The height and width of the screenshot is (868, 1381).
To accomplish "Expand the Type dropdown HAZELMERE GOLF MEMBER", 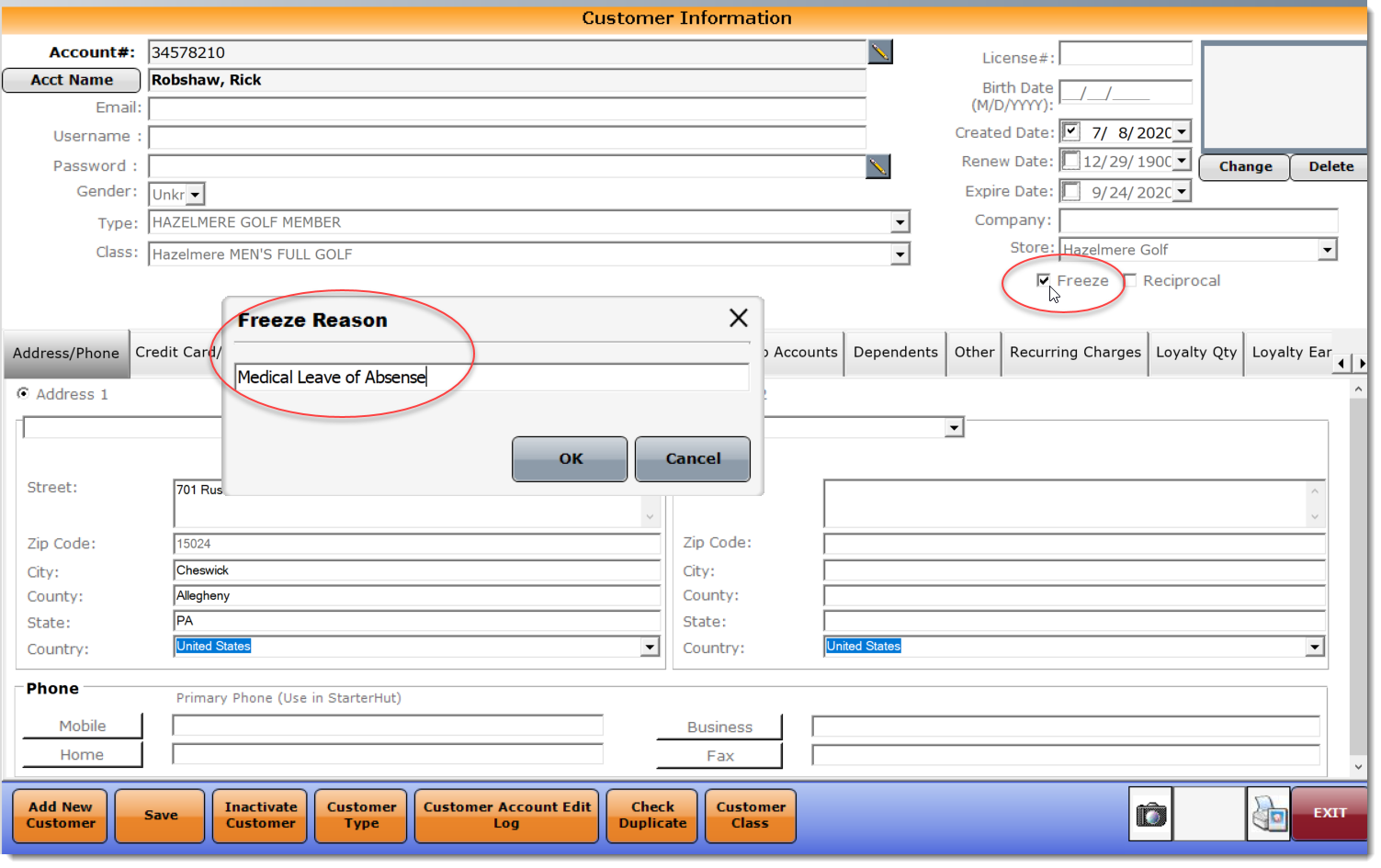I will (x=900, y=222).
